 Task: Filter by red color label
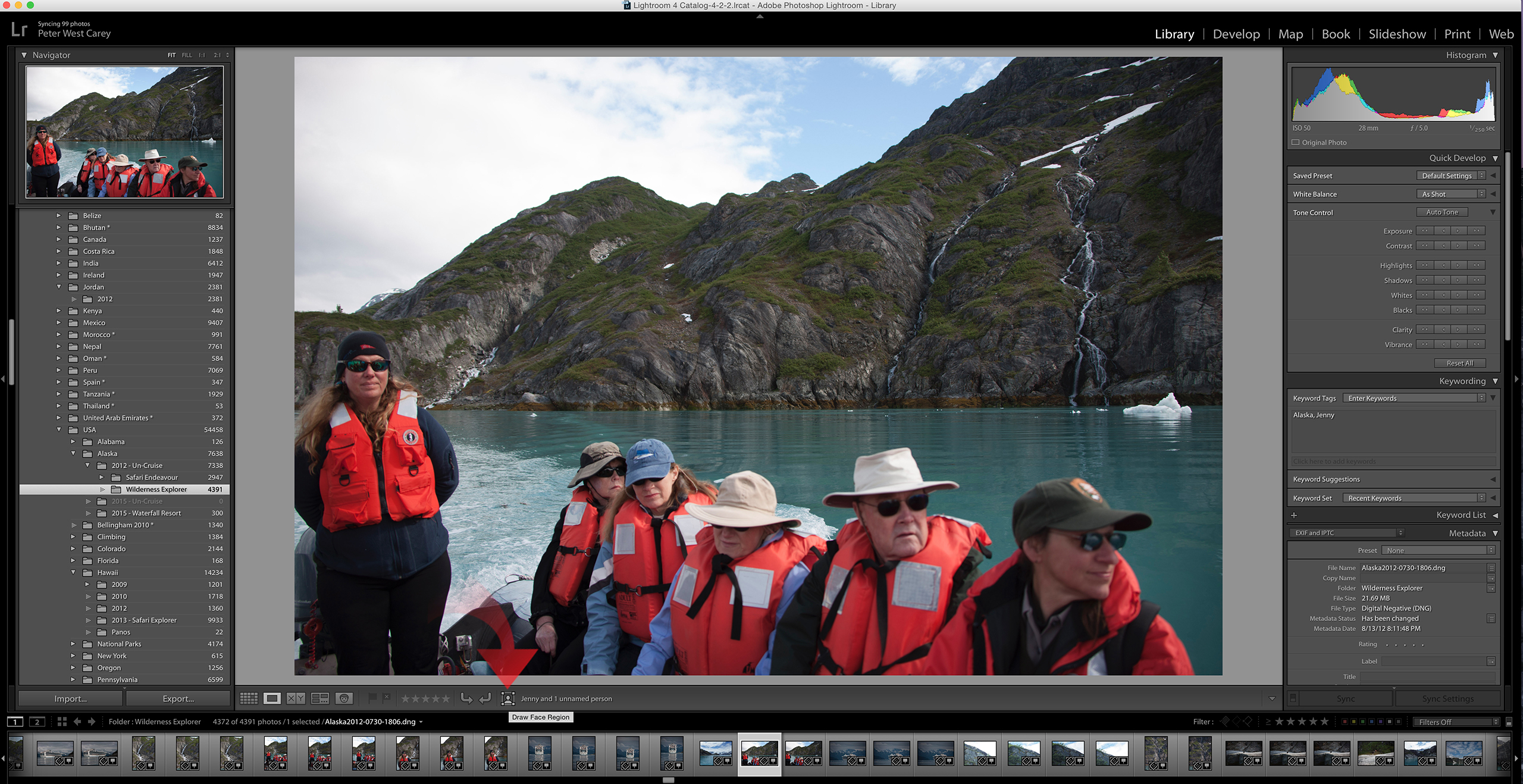pyautogui.click(x=1345, y=722)
